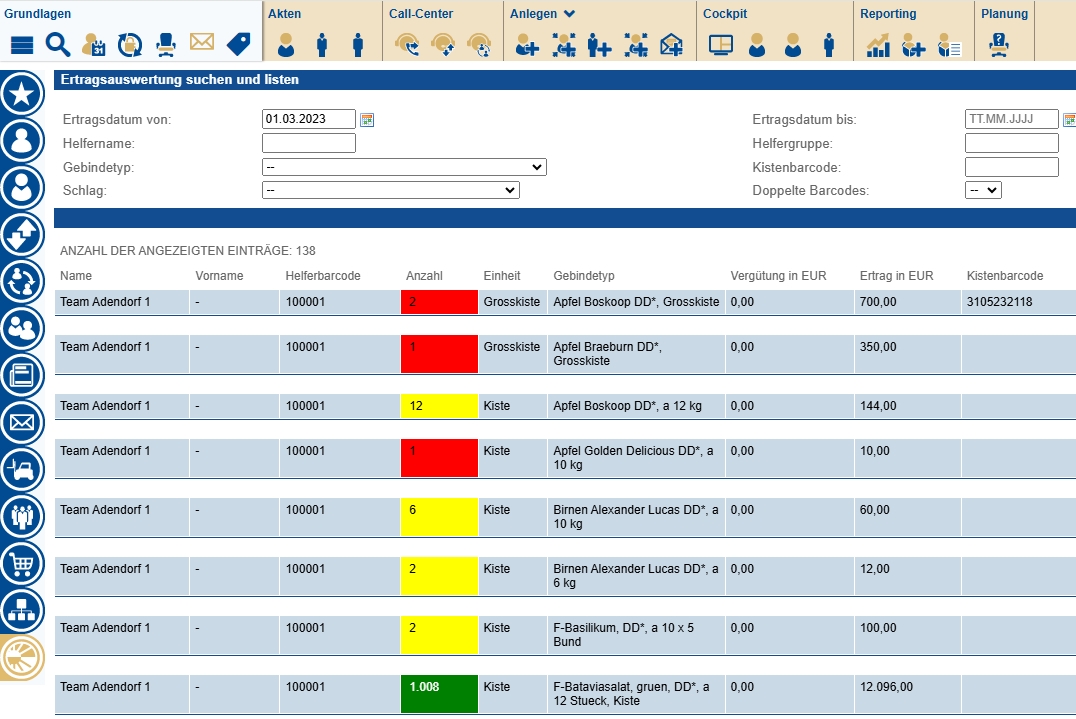Click the green Anzahl cell 1.008
Image resolution: width=1076 pixels, height=719 pixels.
pos(439,694)
